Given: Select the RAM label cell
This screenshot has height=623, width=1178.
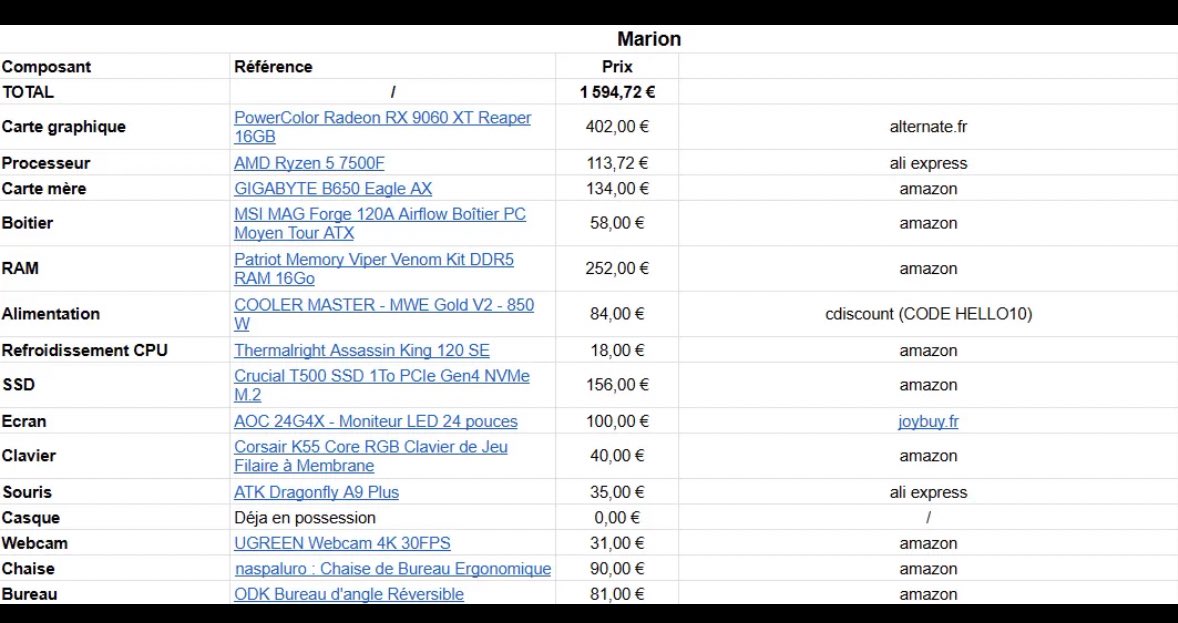Looking at the screenshot, I should (x=114, y=268).
